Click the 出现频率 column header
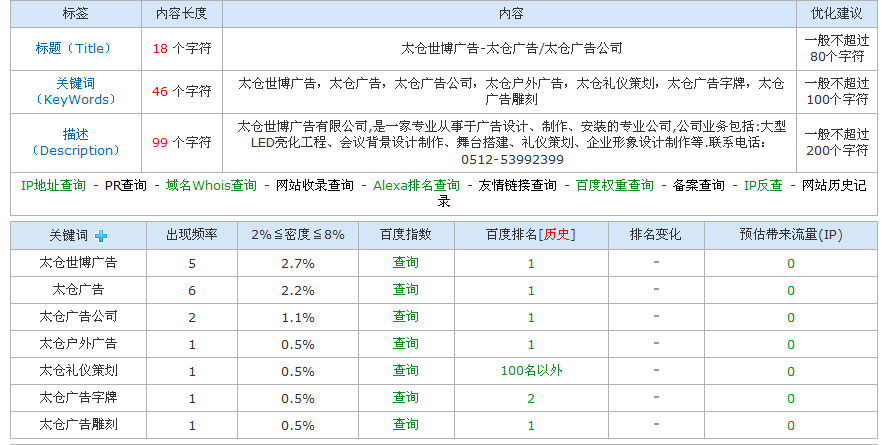 click(x=192, y=235)
